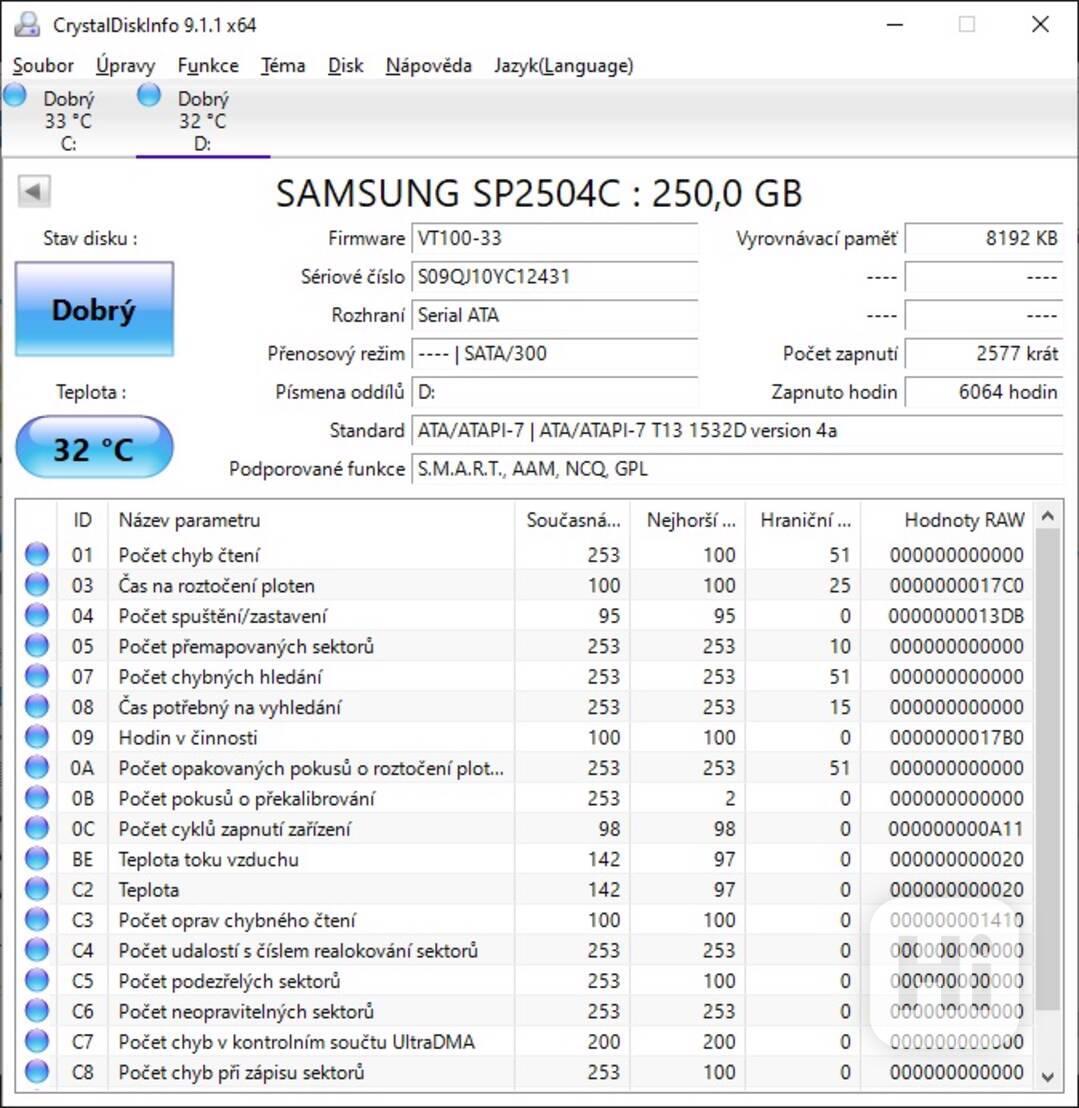Click status icon of row 05 přemapovaných sektorů
Image resolution: width=1079 pixels, height=1108 pixels.
[37, 645]
